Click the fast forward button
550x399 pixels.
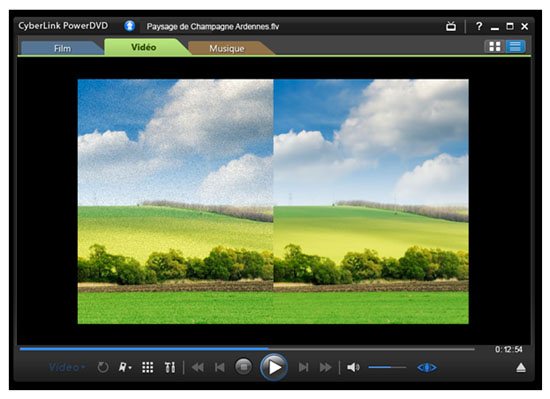326,367
